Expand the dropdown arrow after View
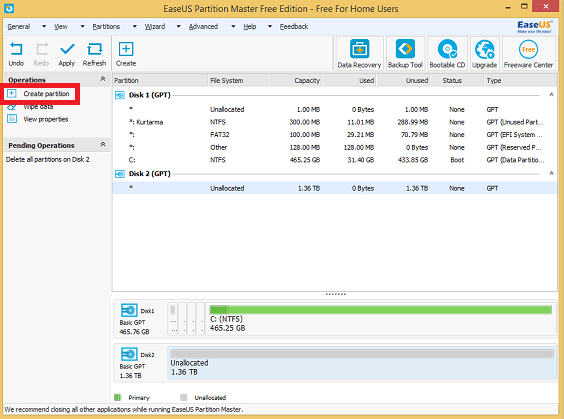The width and height of the screenshot is (564, 419). pyautogui.click(x=82, y=26)
